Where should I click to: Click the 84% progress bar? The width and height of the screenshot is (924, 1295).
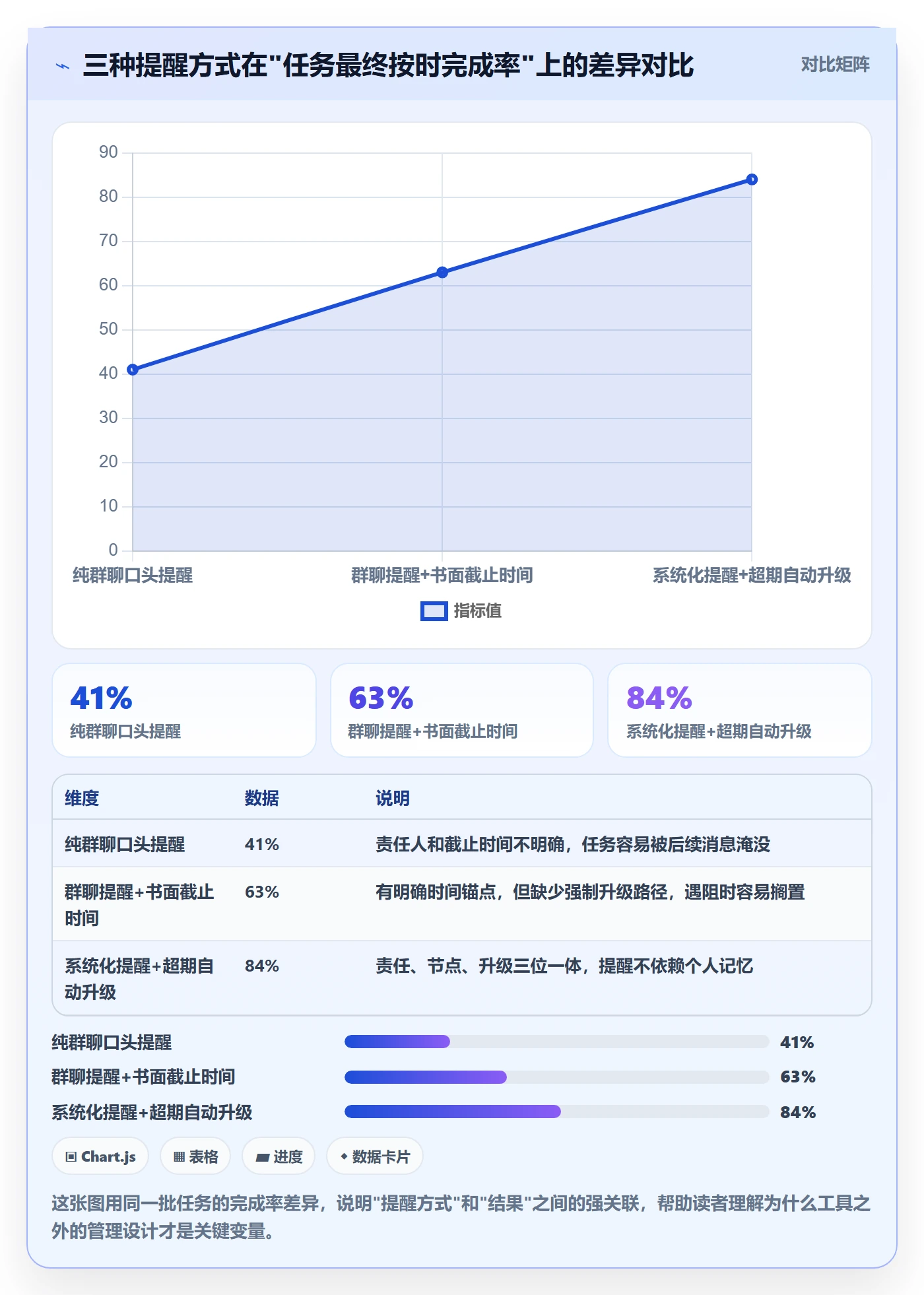pyautogui.click(x=557, y=1112)
